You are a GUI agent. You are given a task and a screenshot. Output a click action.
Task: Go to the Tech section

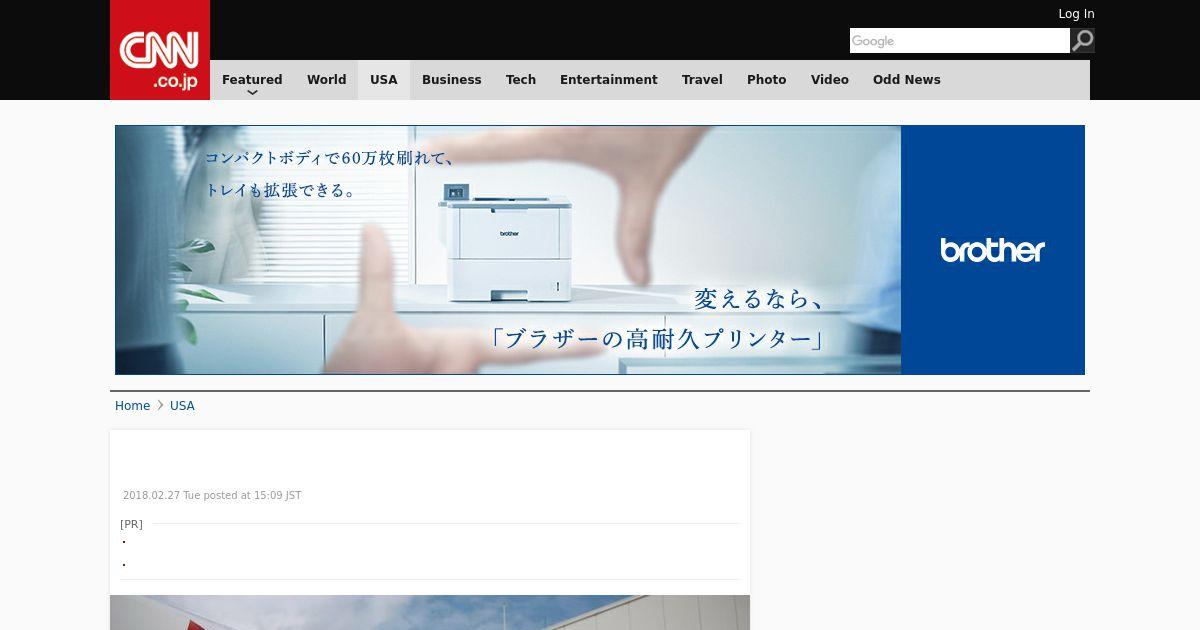click(x=521, y=80)
